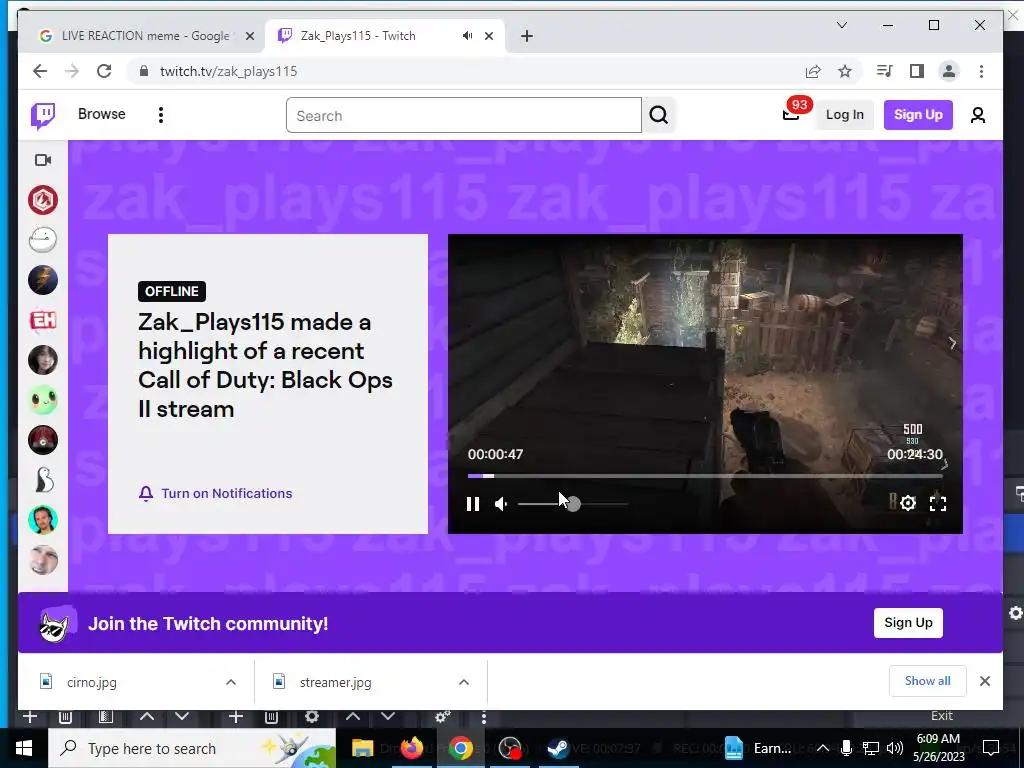Screen dimensions: 1024x768
Task: Open a new browser tab
Action: (527, 36)
